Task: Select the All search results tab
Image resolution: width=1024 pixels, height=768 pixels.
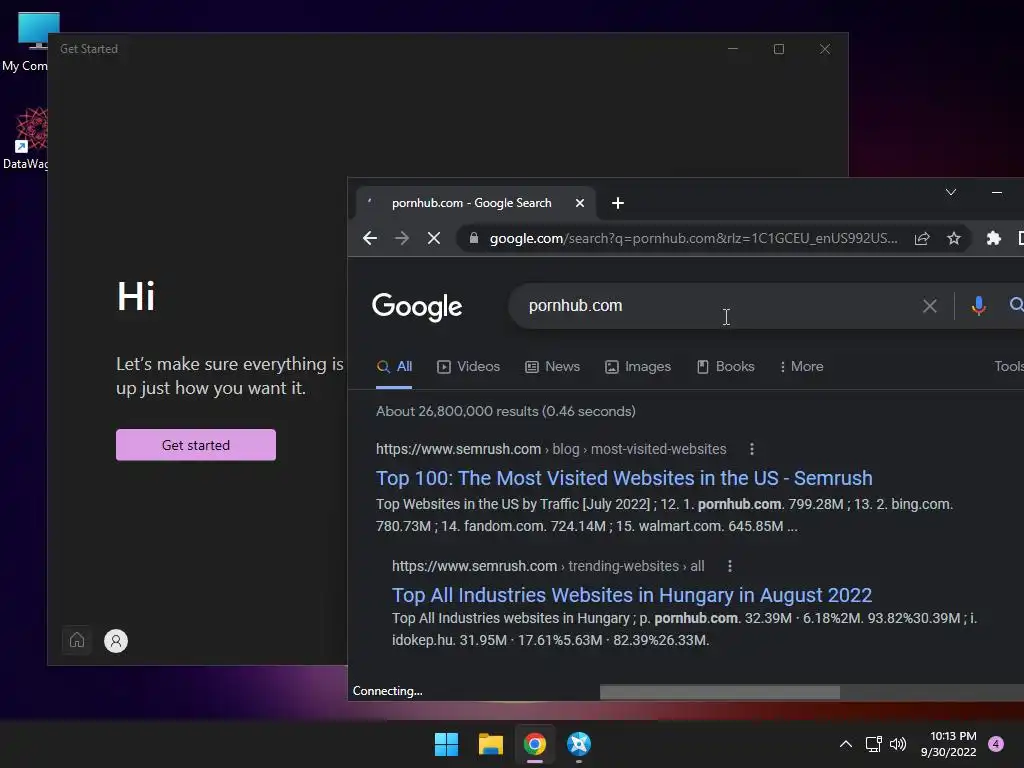Action: point(394,367)
